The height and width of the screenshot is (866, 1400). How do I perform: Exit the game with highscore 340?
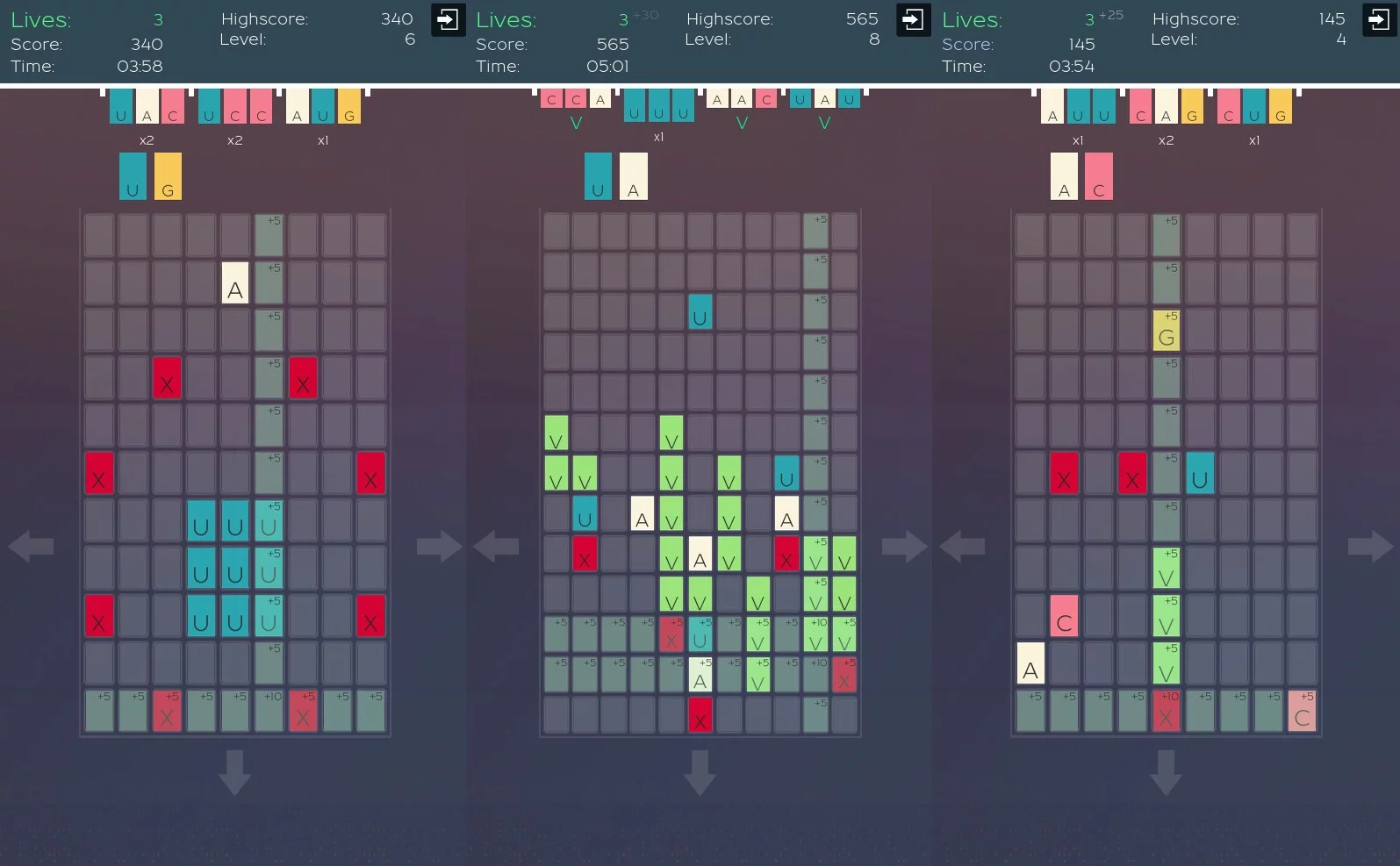pos(448,20)
